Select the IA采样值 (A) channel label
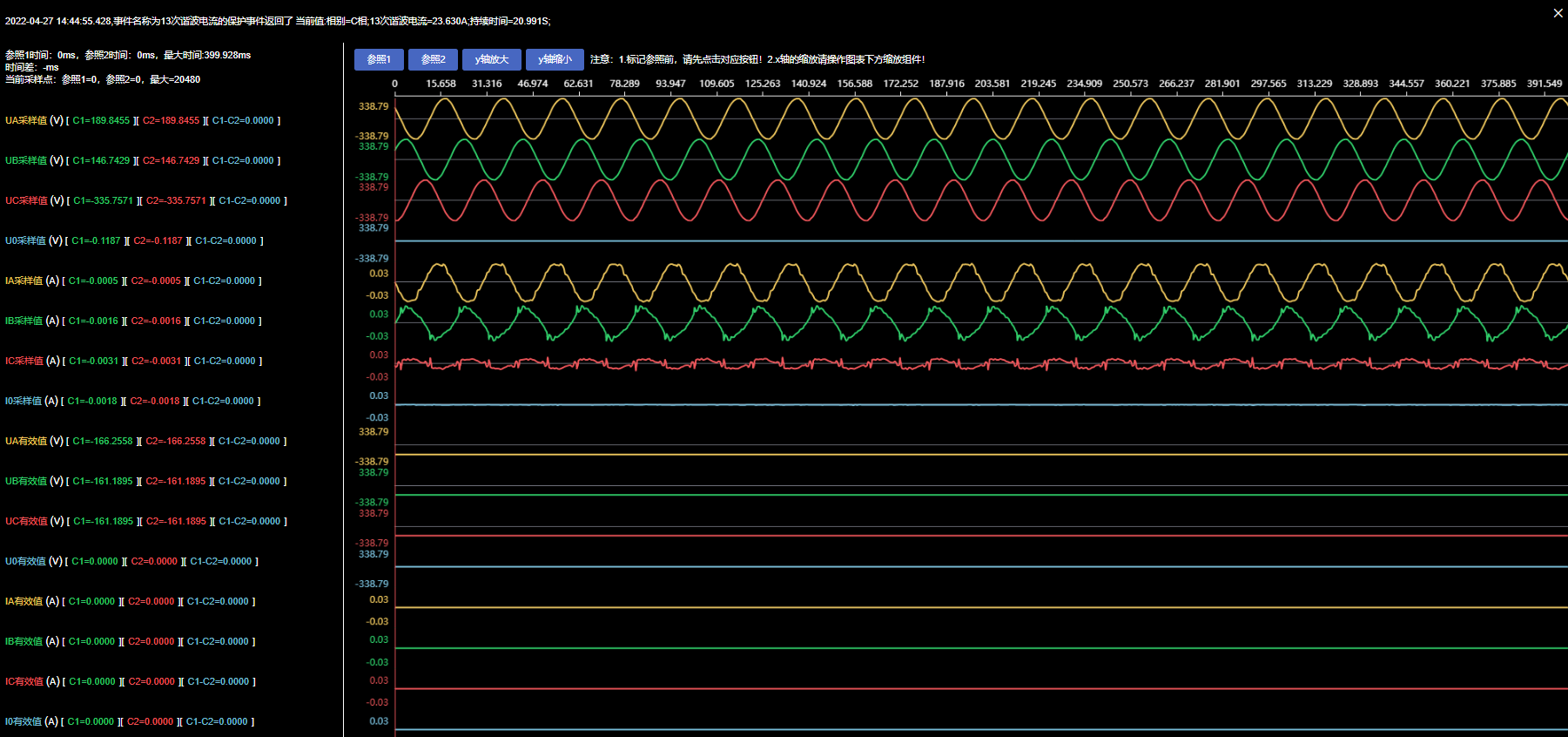 point(32,281)
